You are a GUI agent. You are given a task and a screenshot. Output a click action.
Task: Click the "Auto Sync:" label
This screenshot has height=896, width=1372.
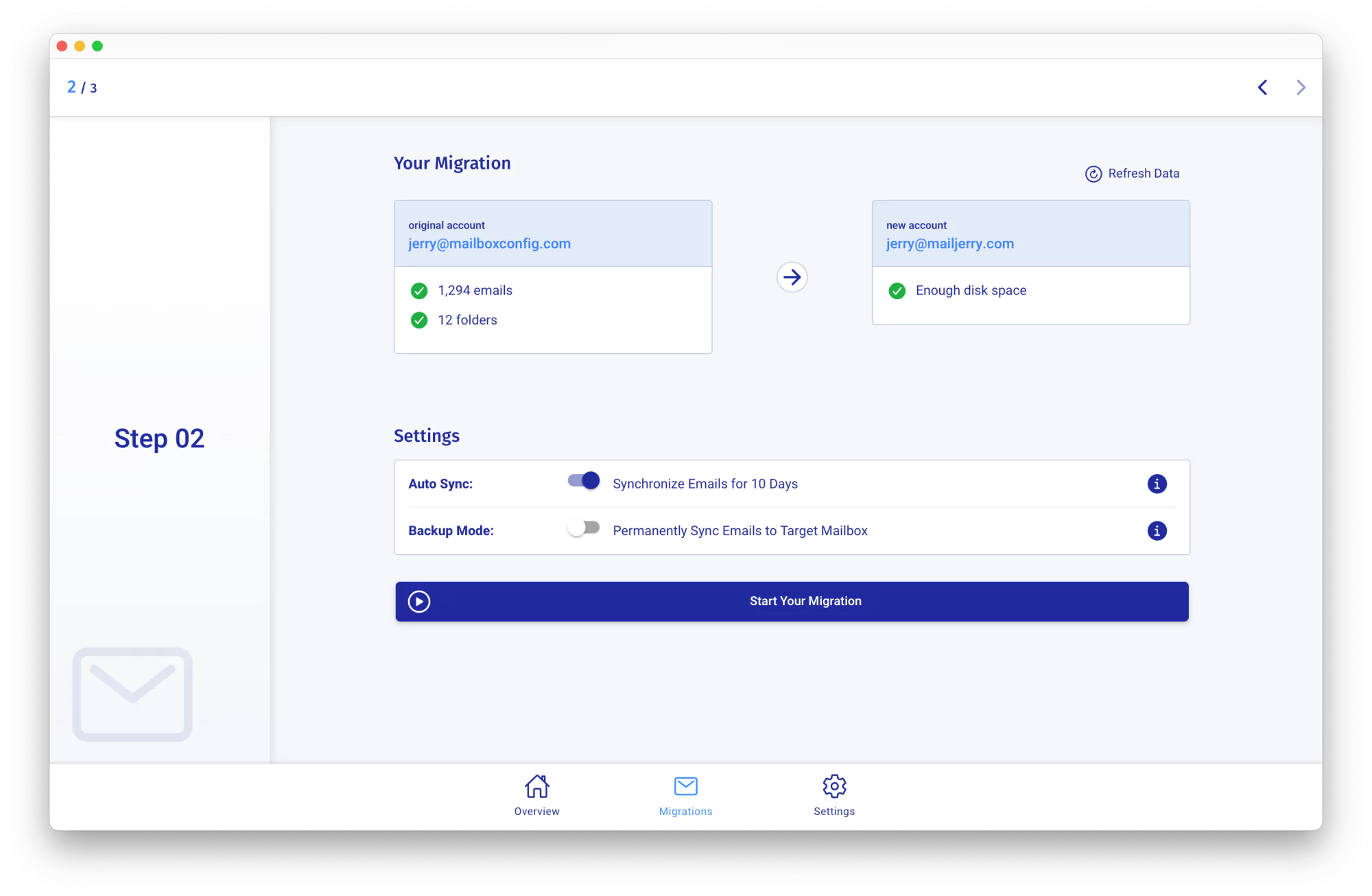[x=440, y=484]
